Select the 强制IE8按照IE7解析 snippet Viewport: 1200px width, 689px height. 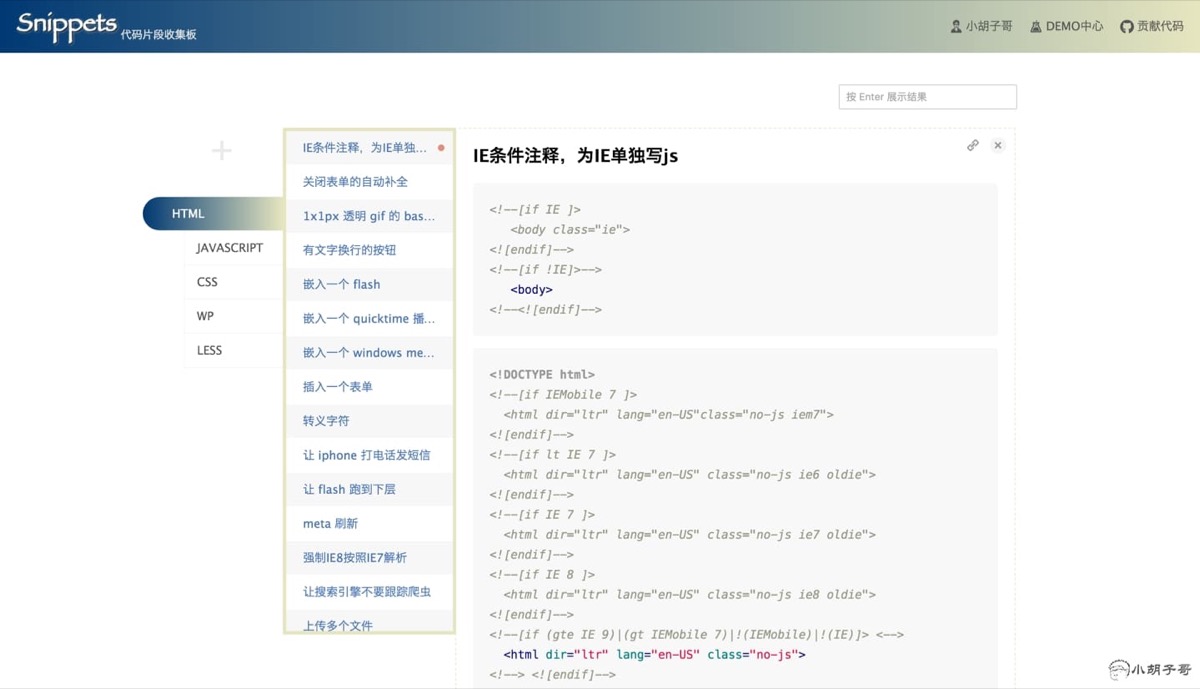[355, 558]
